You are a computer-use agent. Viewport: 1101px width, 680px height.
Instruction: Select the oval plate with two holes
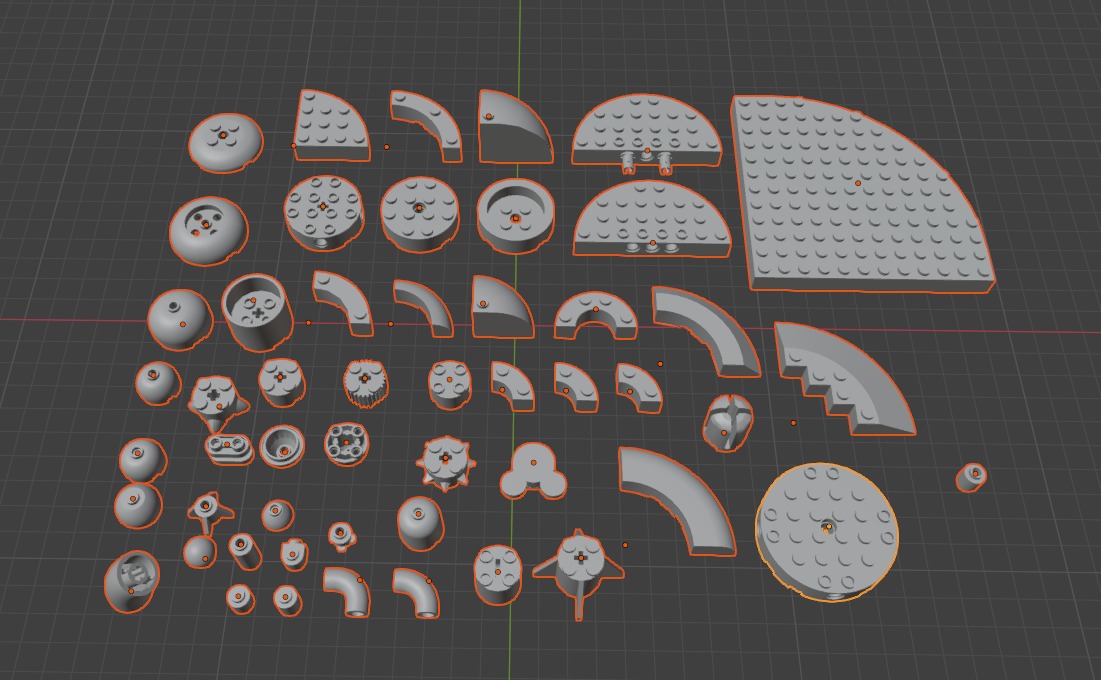pyautogui.click(x=229, y=448)
